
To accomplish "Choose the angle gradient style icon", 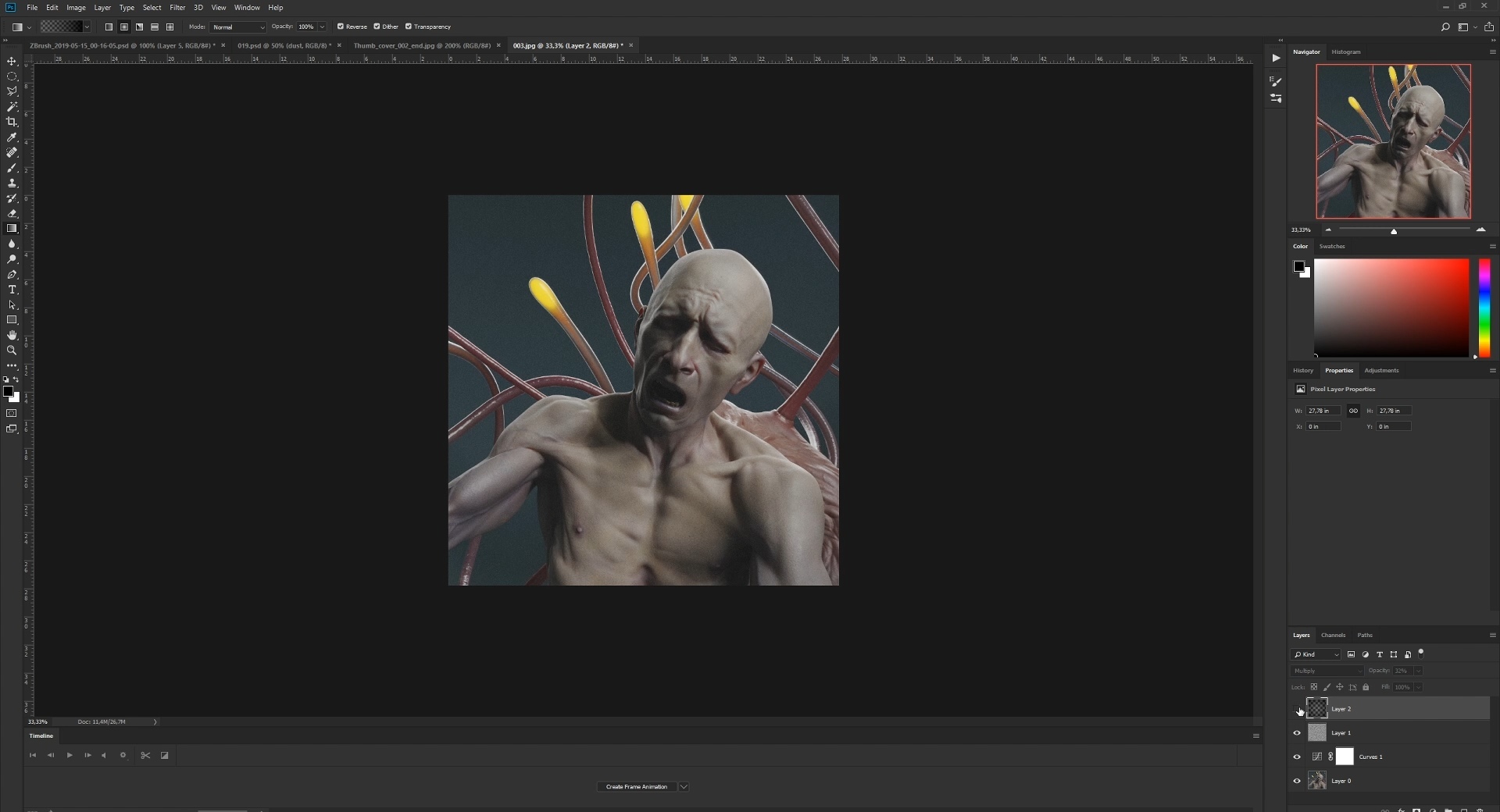I will (139, 27).
